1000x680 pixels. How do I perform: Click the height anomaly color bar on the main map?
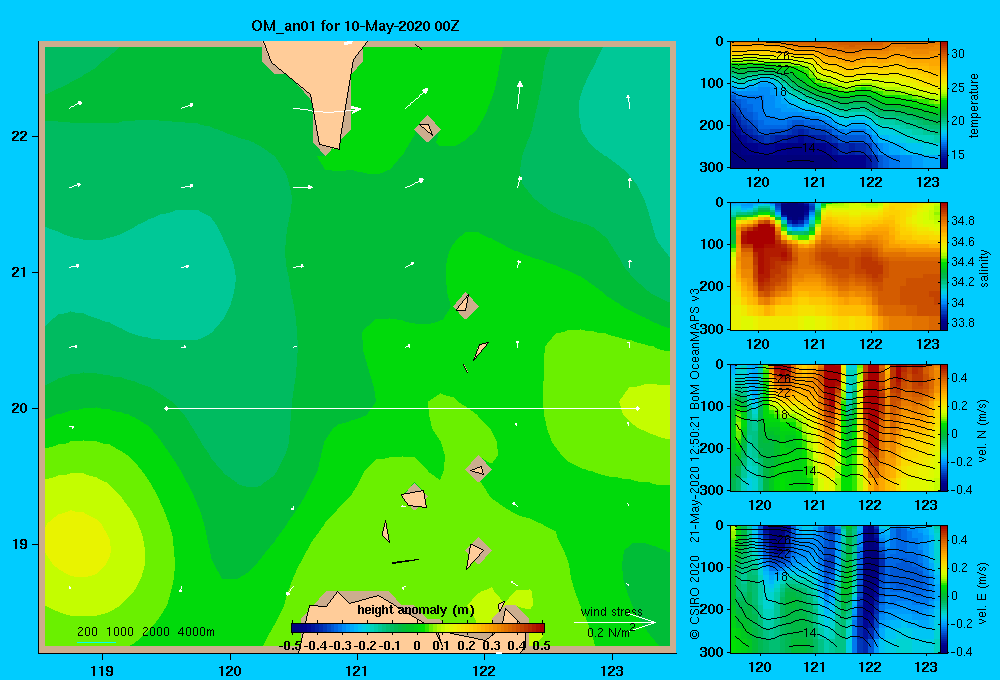click(418, 628)
